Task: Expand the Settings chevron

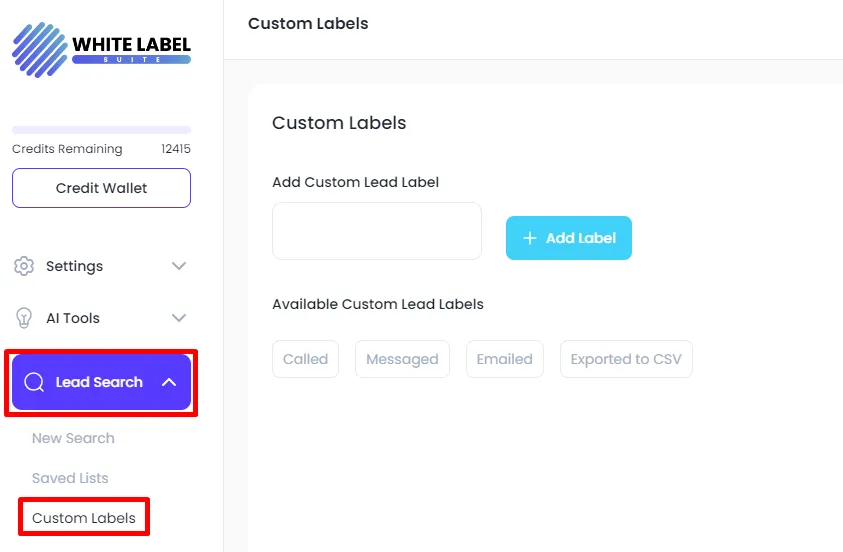Action: [178, 266]
